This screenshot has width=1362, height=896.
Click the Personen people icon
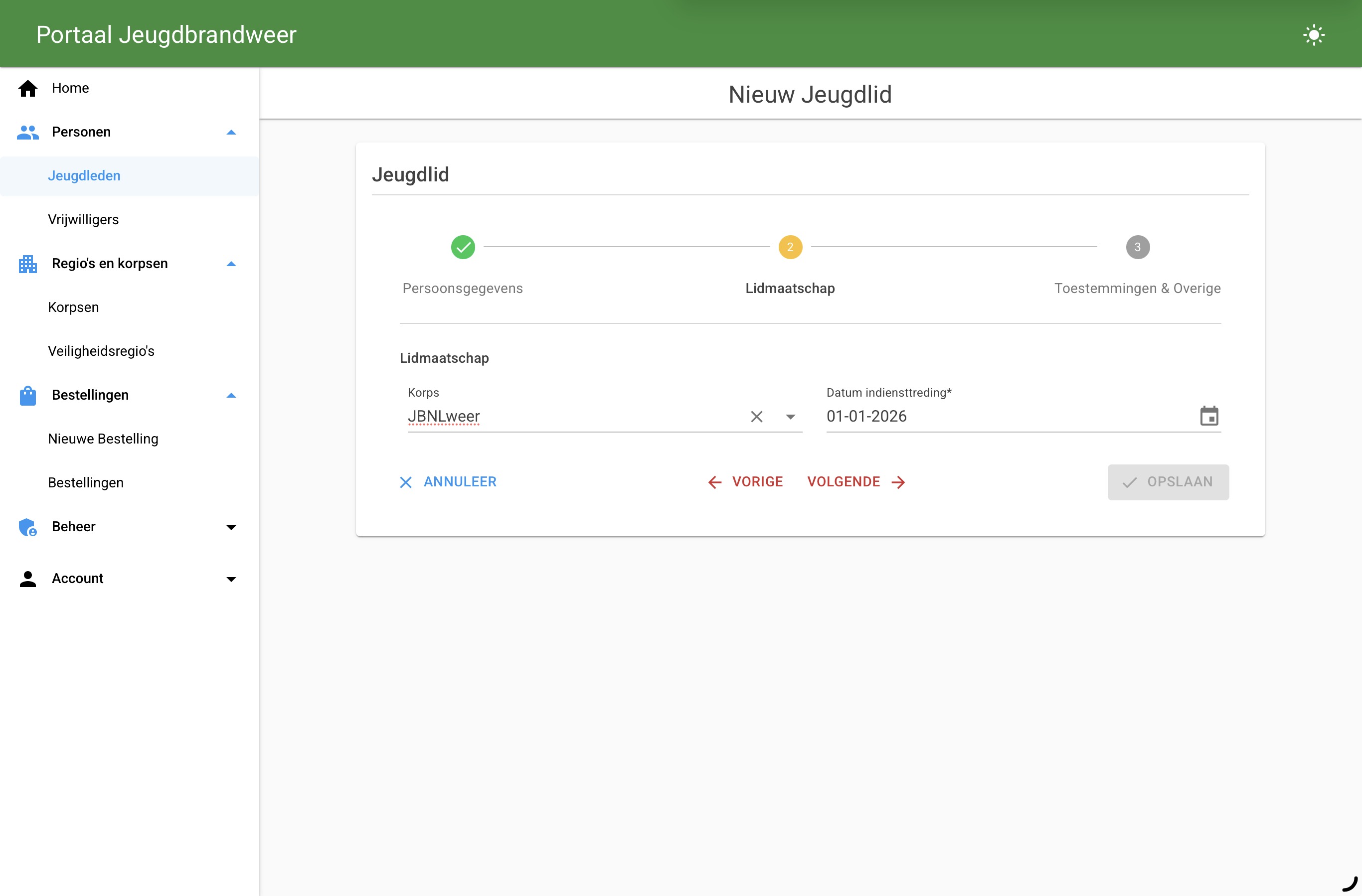(27, 132)
